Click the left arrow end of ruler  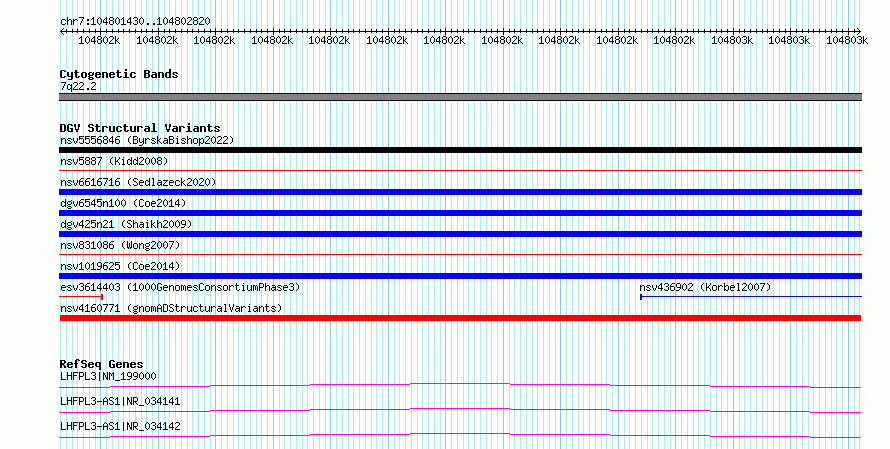click(x=62, y=32)
